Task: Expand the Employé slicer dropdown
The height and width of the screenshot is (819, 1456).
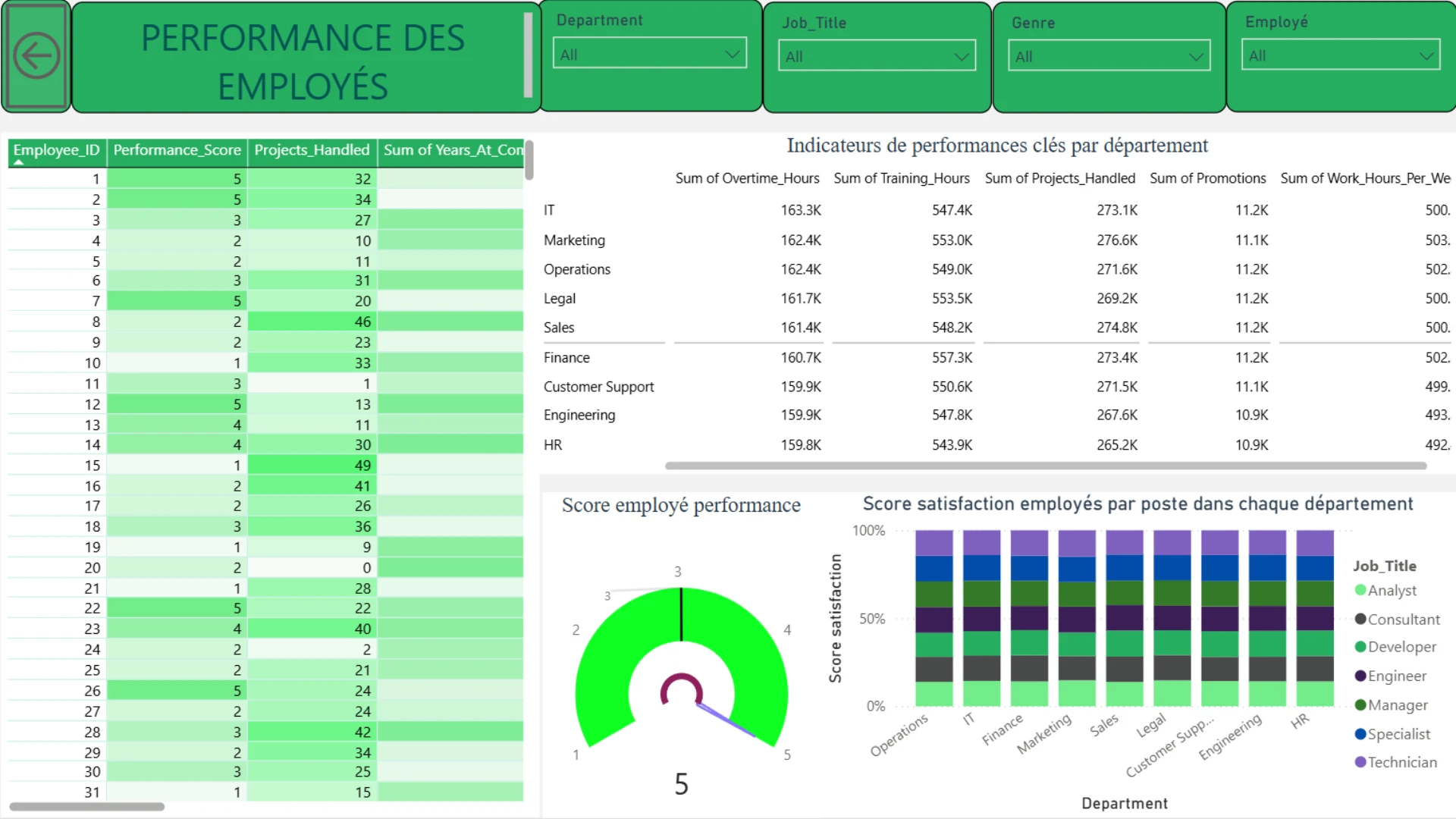Action: pyautogui.click(x=1341, y=55)
